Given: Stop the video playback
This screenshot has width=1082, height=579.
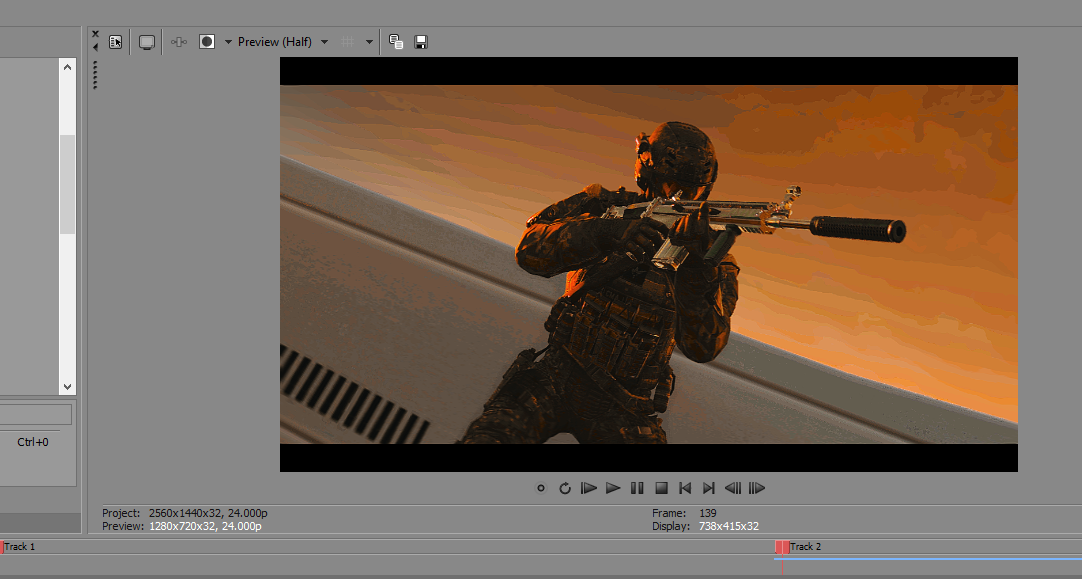Looking at the screenshot, I should coord(661,488).
